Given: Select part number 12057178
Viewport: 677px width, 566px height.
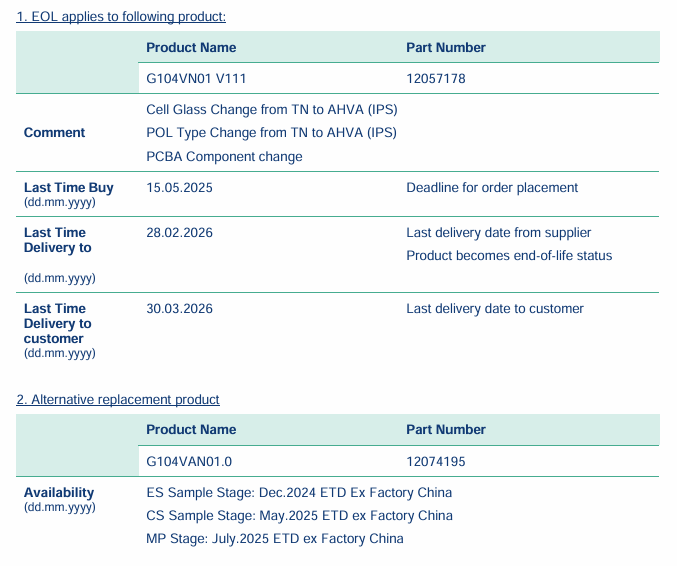Looking at the screenshot, I should [x=436, y=78].
